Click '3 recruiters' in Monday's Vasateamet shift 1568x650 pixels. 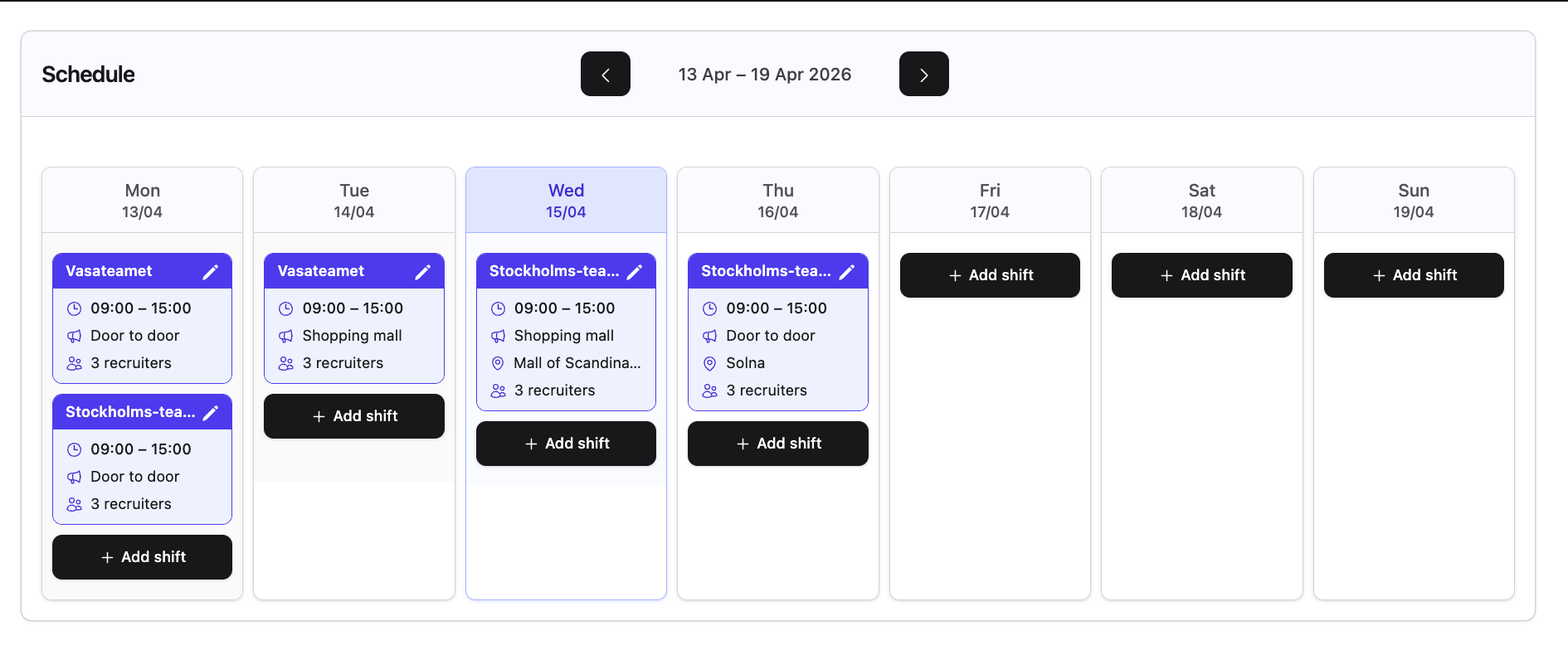pyautogui.click(x=131, y=363)
